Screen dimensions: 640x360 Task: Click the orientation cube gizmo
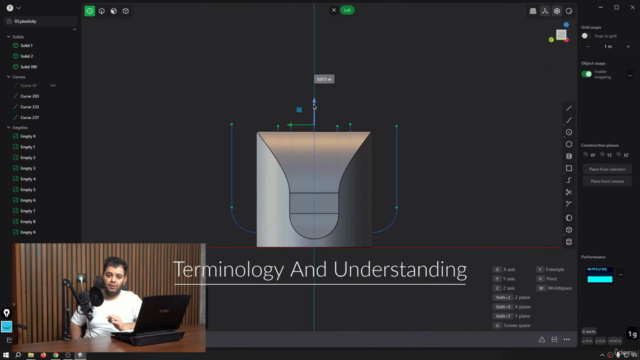click(x=561, y=35)
